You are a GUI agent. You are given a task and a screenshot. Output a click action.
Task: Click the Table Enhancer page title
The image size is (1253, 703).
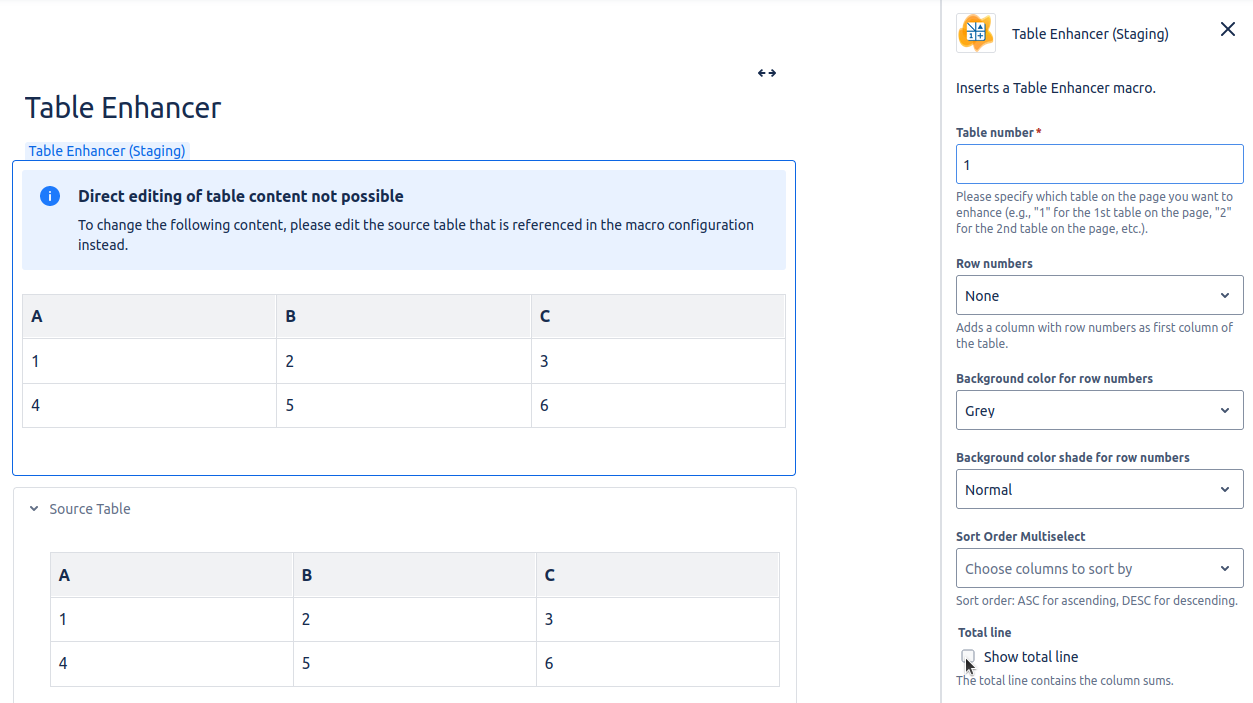pos(123,108)
